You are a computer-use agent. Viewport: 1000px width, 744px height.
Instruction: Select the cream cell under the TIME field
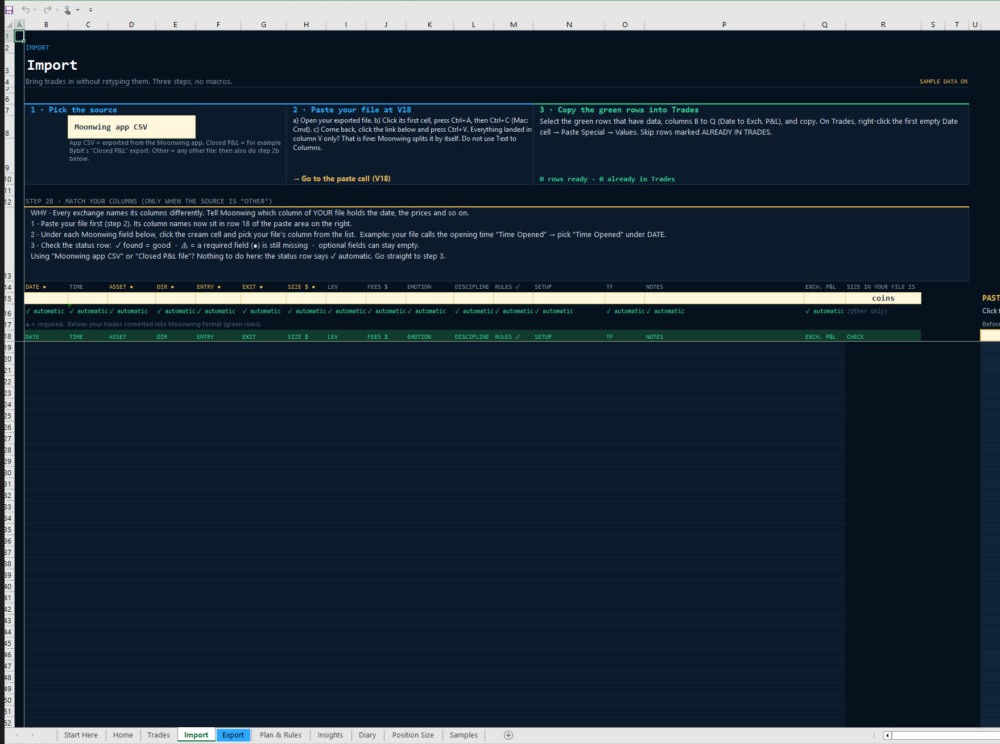(87, 298)
